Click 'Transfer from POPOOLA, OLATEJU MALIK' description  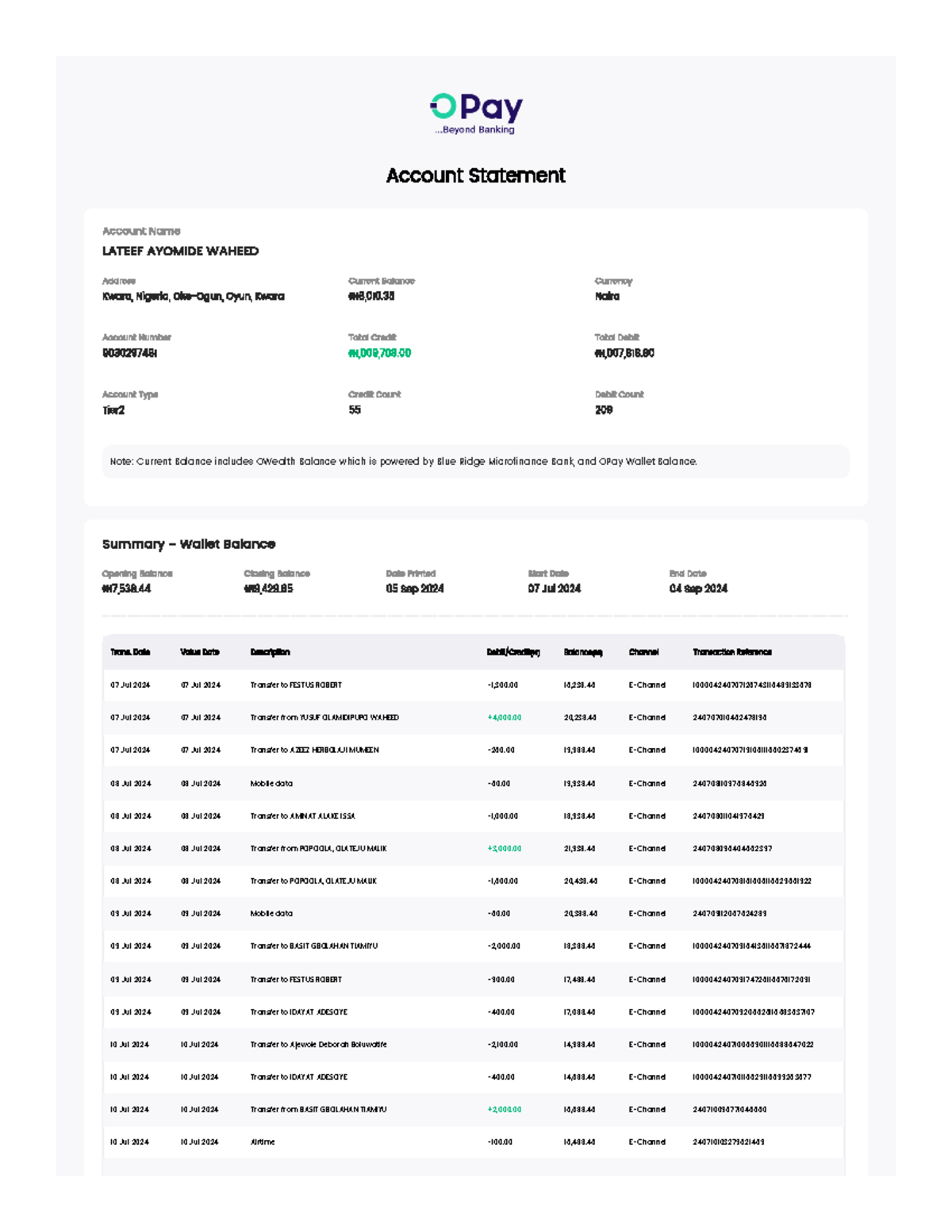318,848
